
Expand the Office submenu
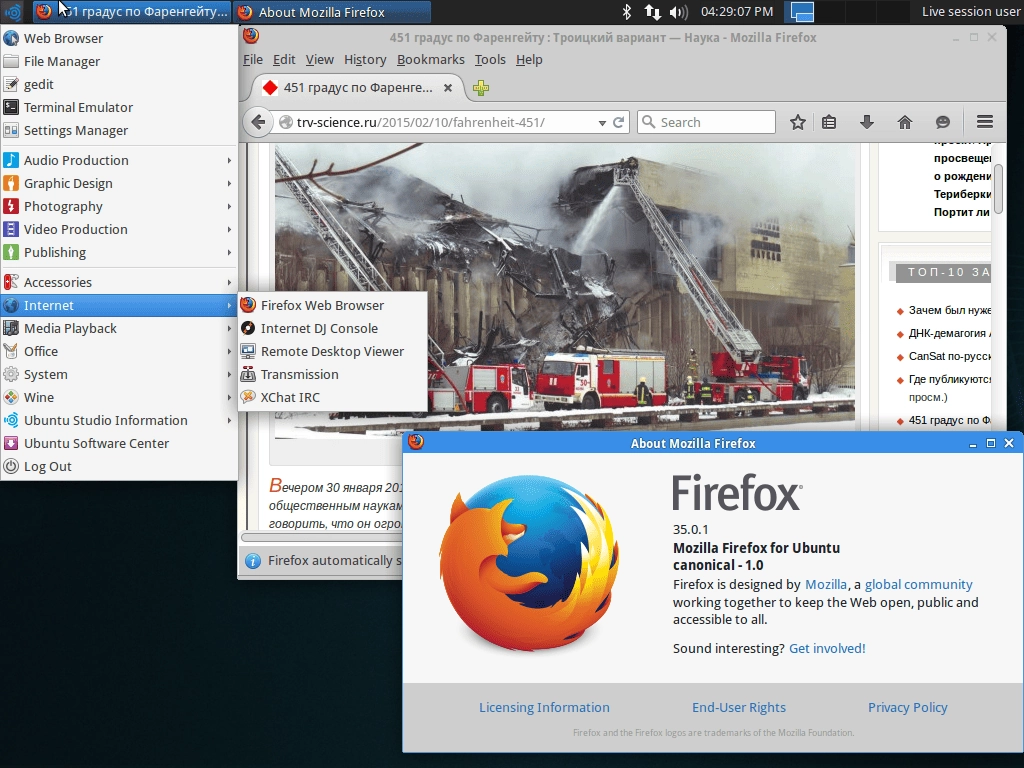coord(119,351)
